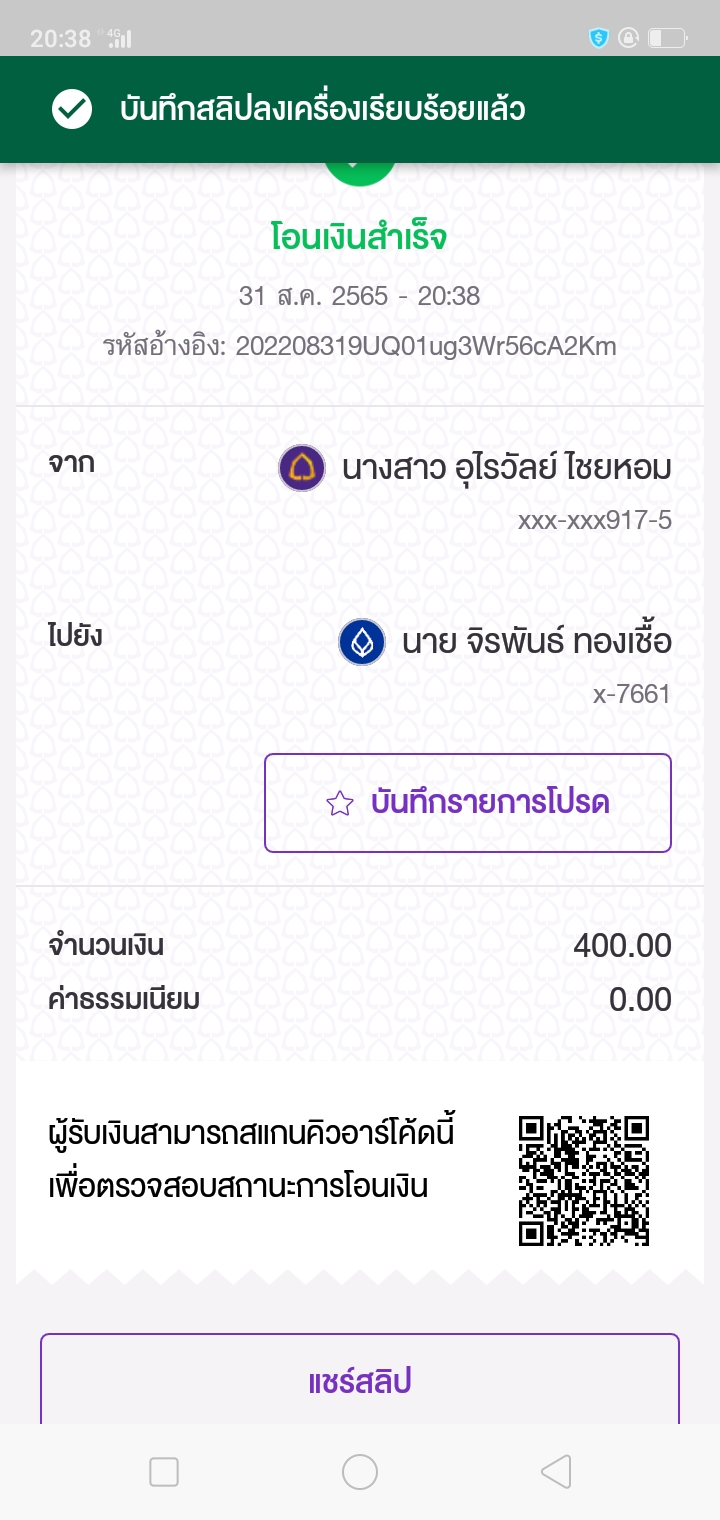
Task: Tap the shield icon in status bar
Action: click(599, 38)
